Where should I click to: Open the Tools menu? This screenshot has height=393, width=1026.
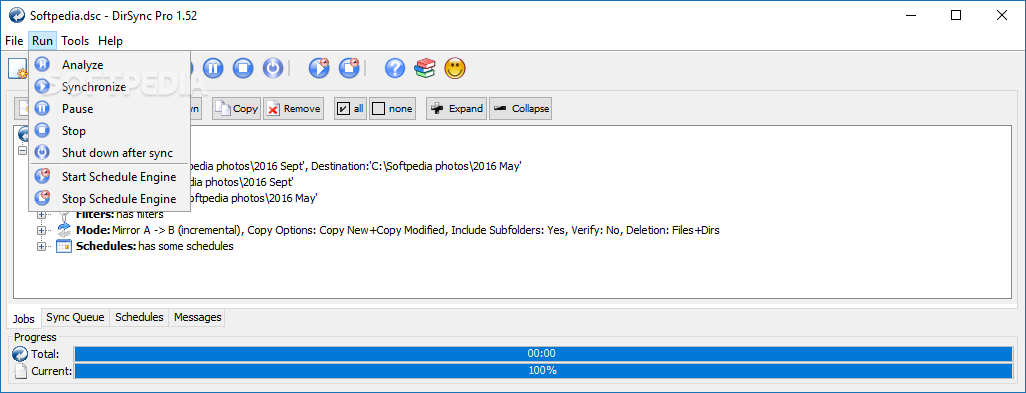(75, 41)
